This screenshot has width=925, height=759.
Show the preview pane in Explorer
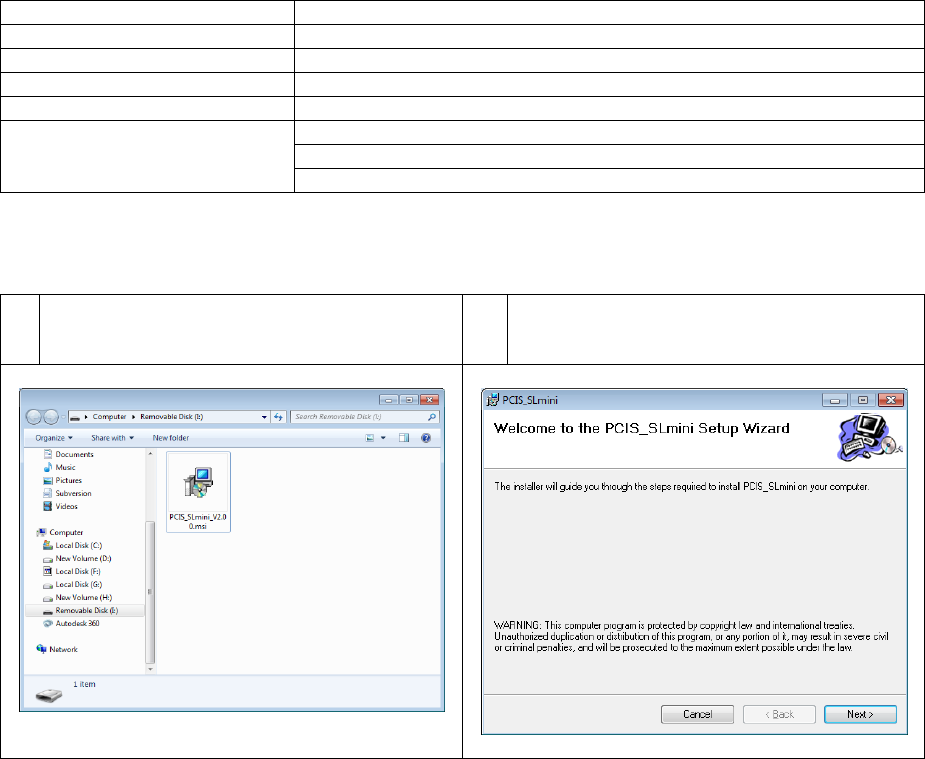point(404,438)
